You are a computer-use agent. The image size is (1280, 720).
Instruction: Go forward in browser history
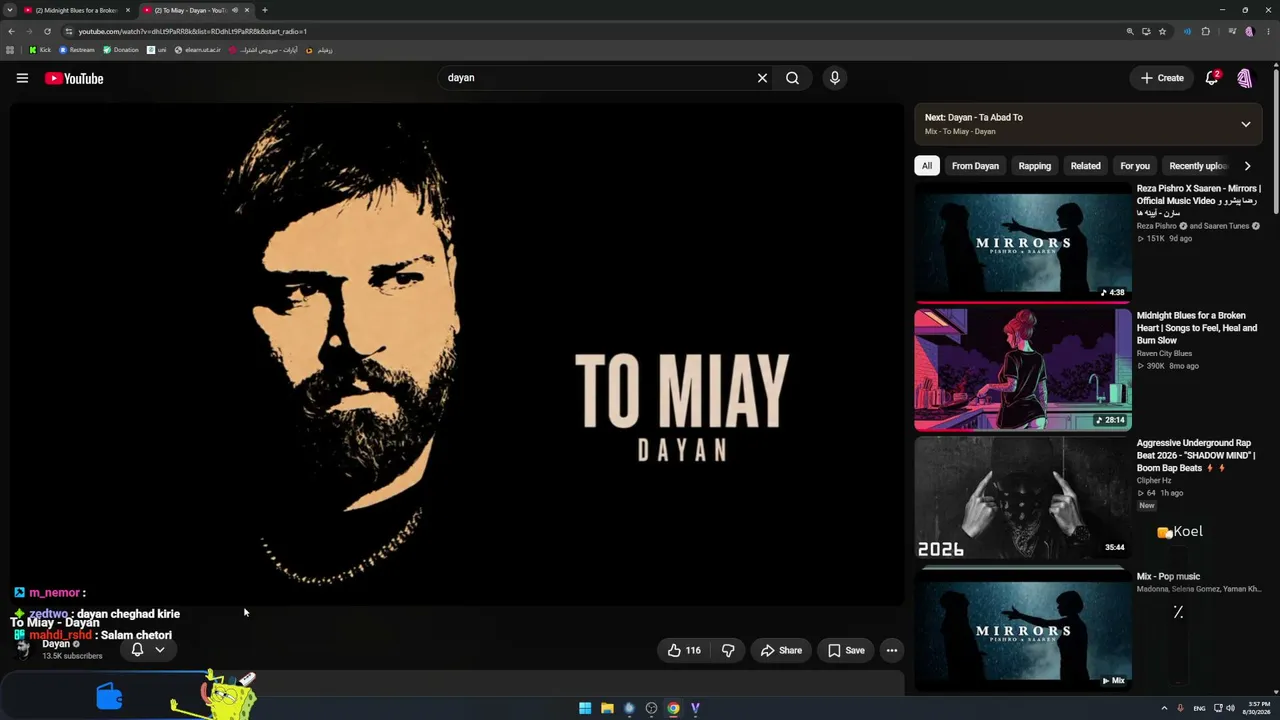point(29,31)
